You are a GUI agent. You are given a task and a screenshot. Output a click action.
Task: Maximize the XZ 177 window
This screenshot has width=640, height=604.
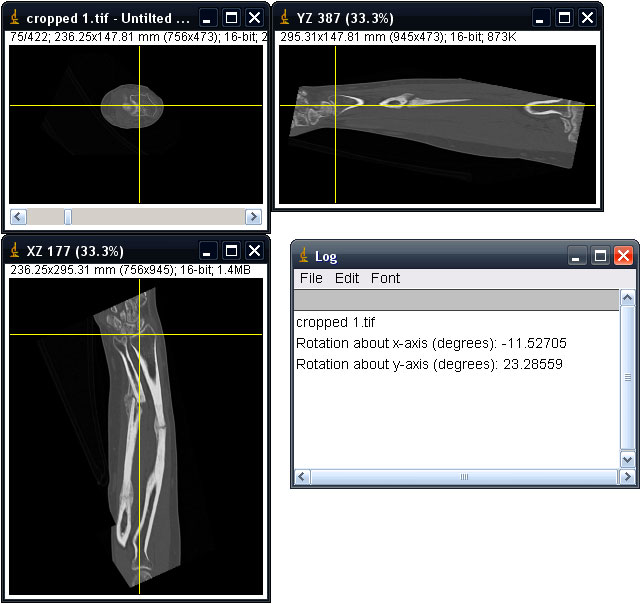coord(231,251)
